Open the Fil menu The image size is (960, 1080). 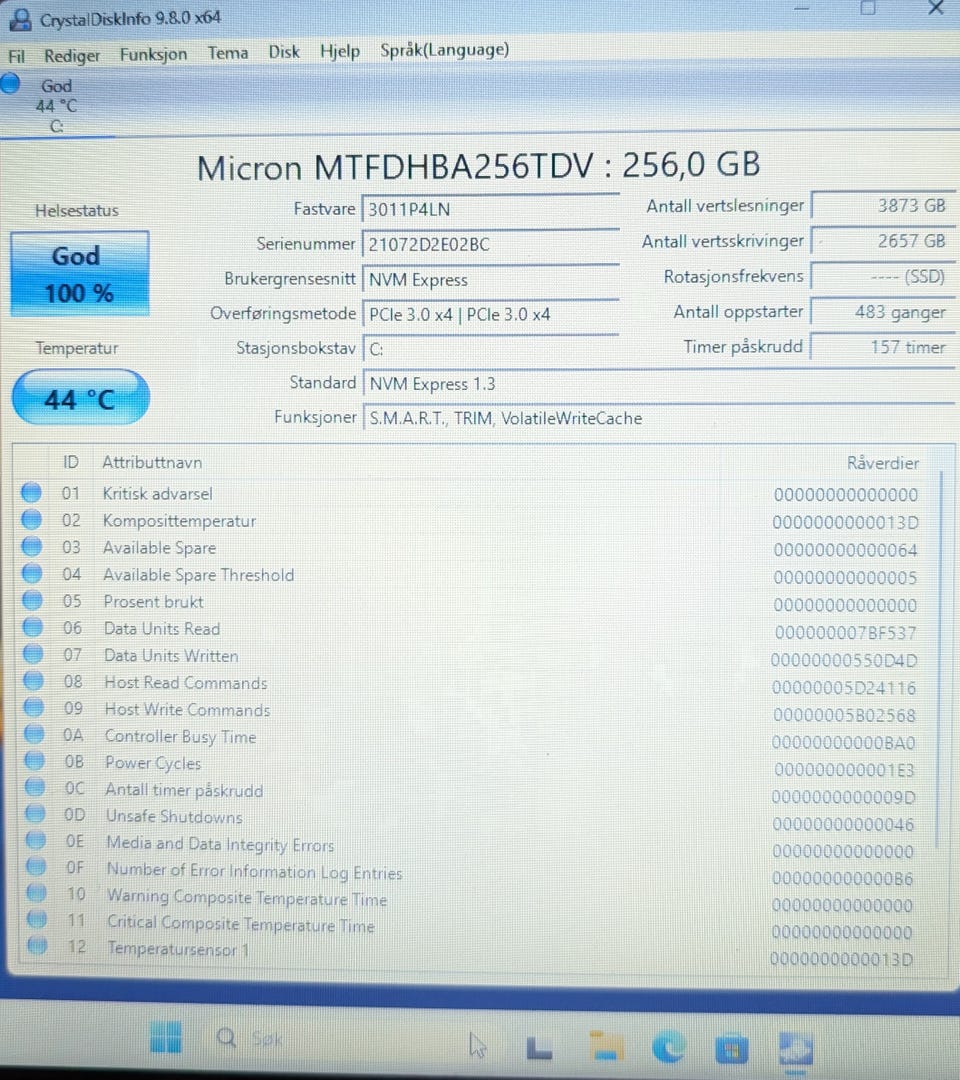[x=17, y=56]
